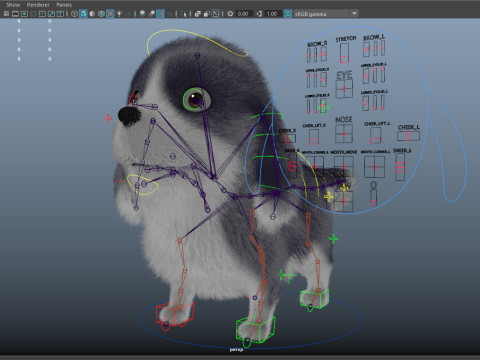Open the Show menu
Image resolution: width=480 pixels, height=360 pixels.
[13, 5]
